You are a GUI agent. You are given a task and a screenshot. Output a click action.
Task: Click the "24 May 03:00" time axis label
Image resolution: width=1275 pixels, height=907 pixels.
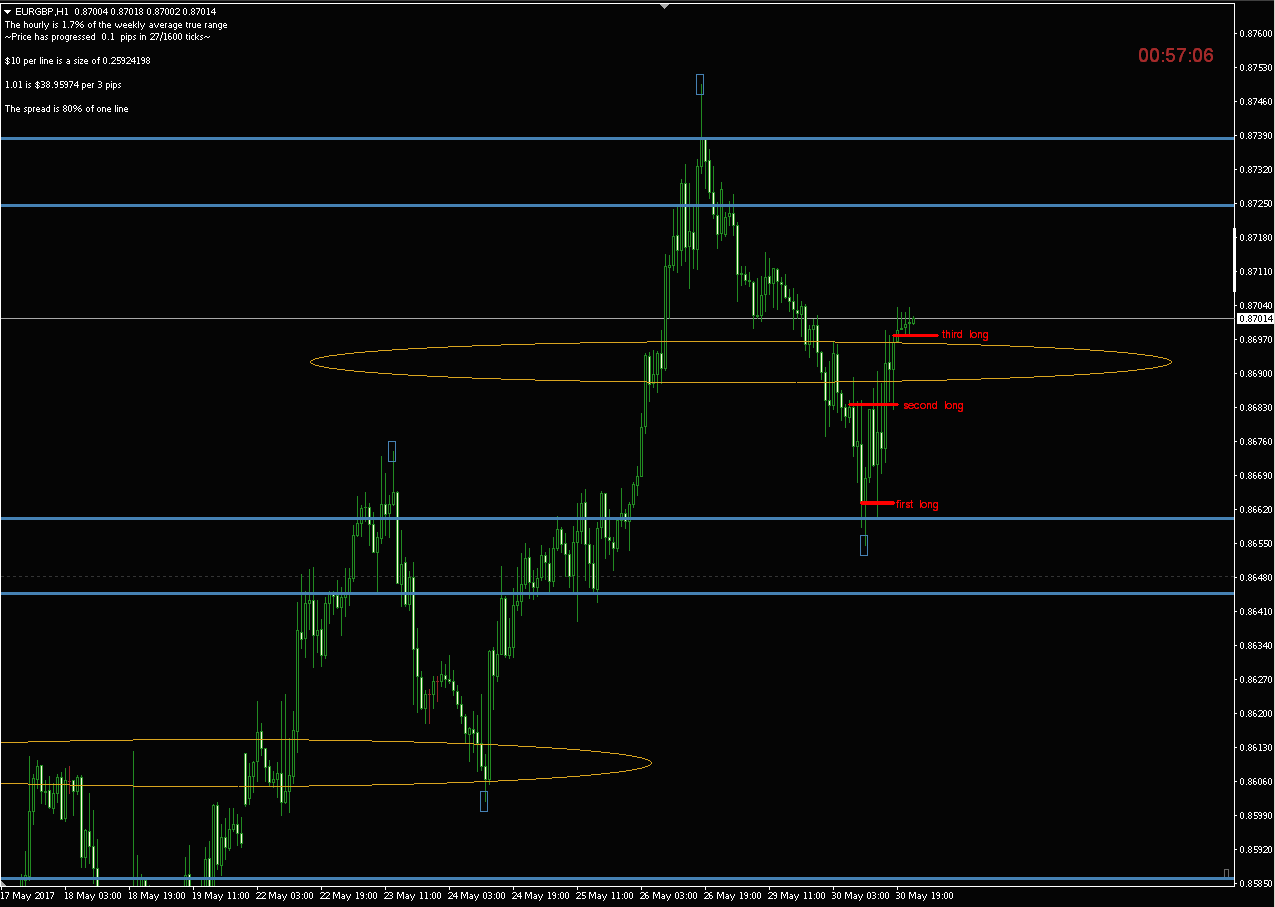(x=478, y=896)
